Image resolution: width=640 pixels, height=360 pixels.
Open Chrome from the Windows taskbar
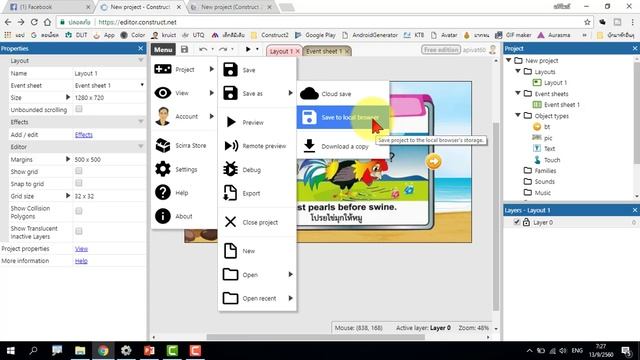(103, 350)
